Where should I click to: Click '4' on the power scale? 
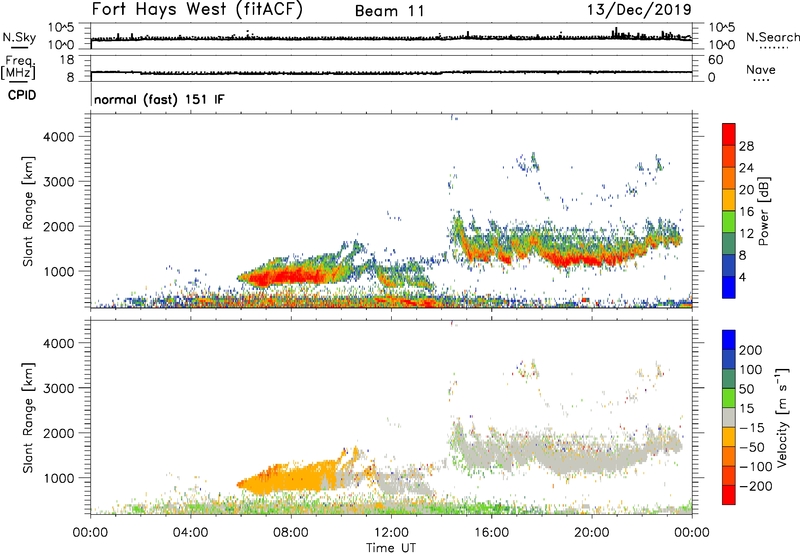coord(743,277)
